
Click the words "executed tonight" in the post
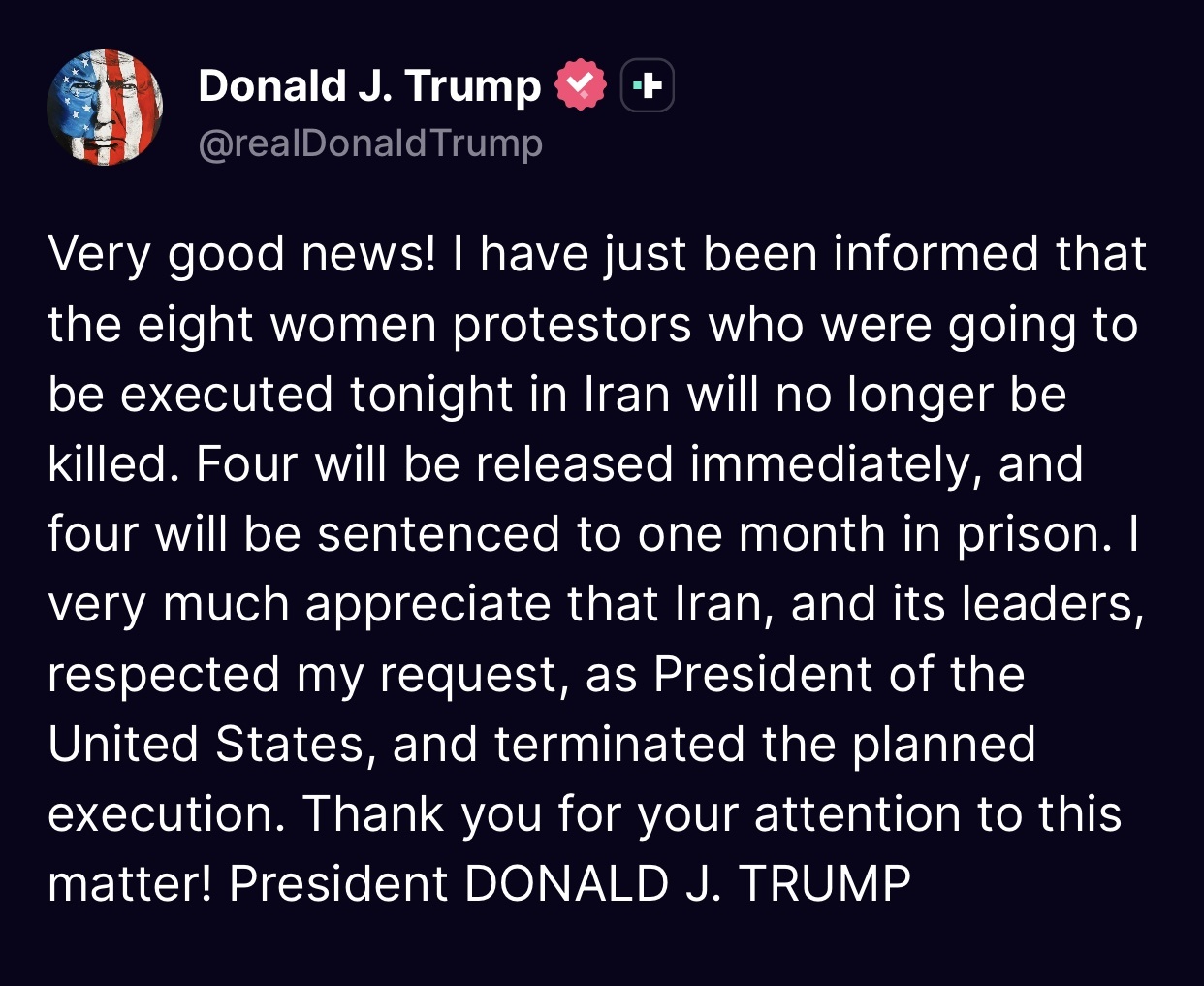(316, 395)
